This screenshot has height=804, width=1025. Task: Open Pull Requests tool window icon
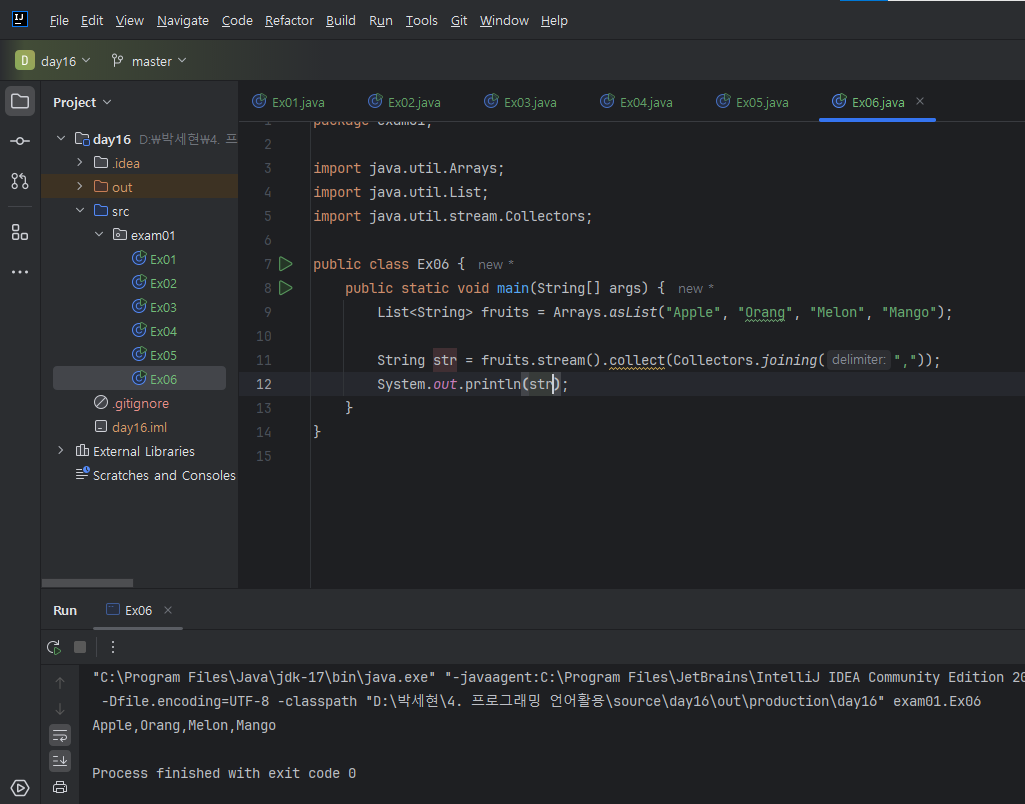(20, 181)
